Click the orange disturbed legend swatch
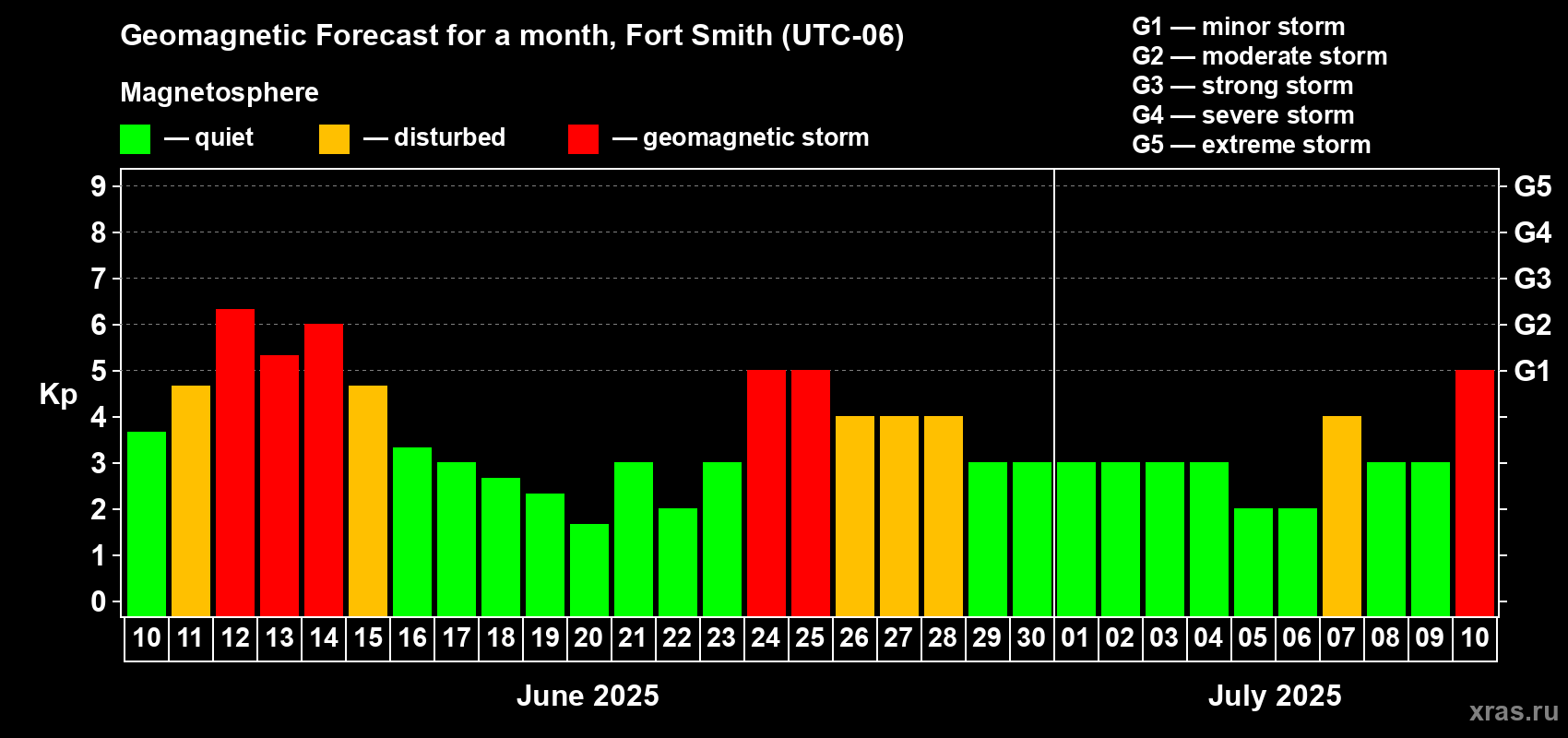 click(334, 139)
